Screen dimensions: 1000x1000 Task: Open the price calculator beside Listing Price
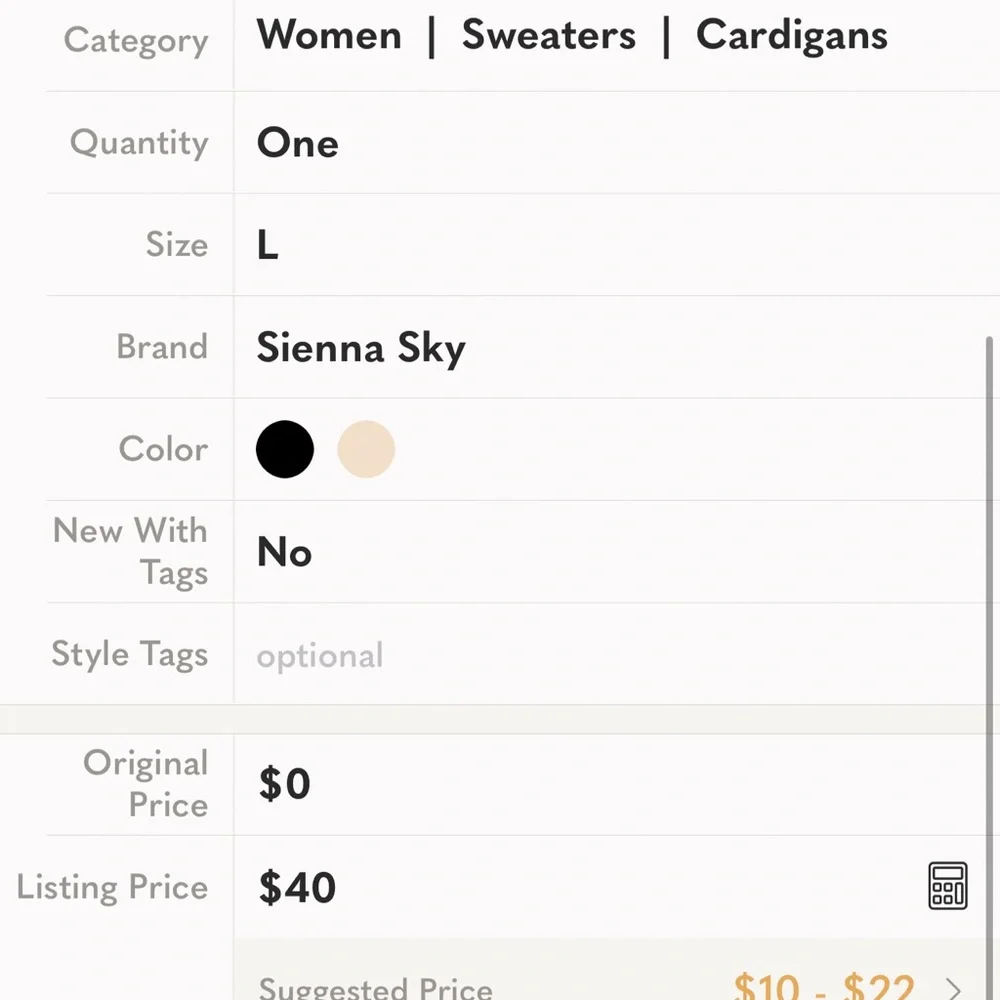[946, 884]
